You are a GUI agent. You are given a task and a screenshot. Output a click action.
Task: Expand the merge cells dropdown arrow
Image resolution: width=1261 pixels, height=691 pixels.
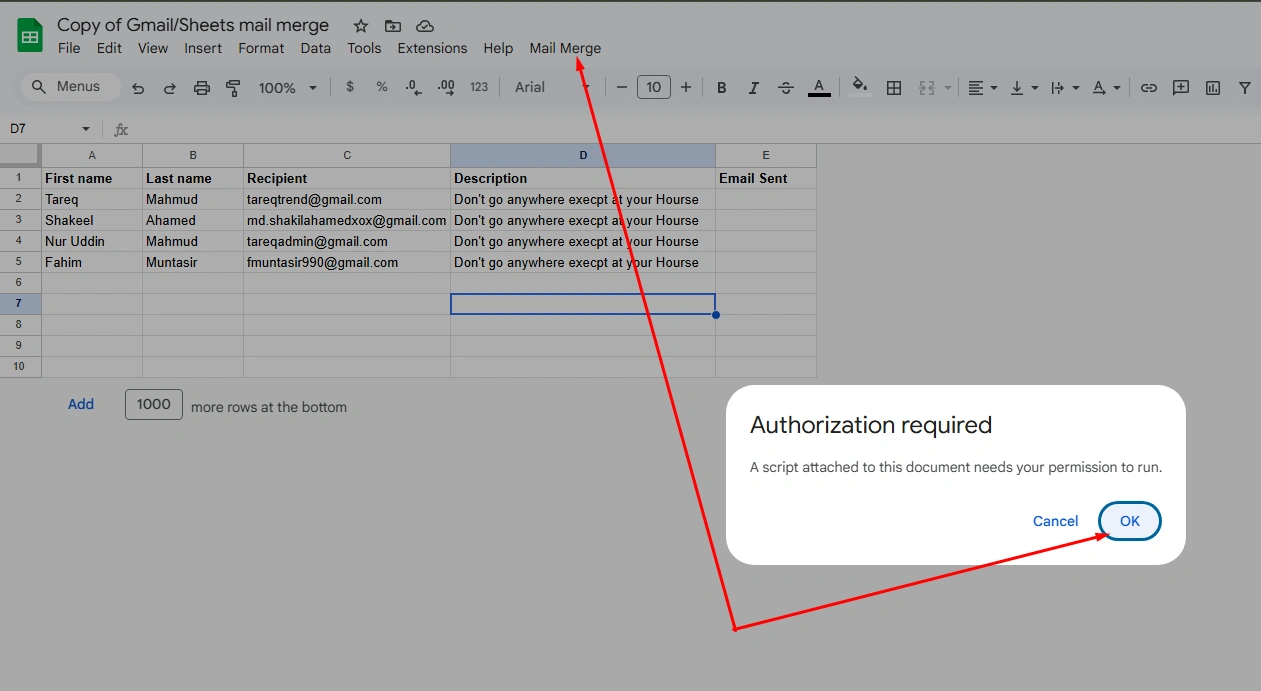[948, 88]
